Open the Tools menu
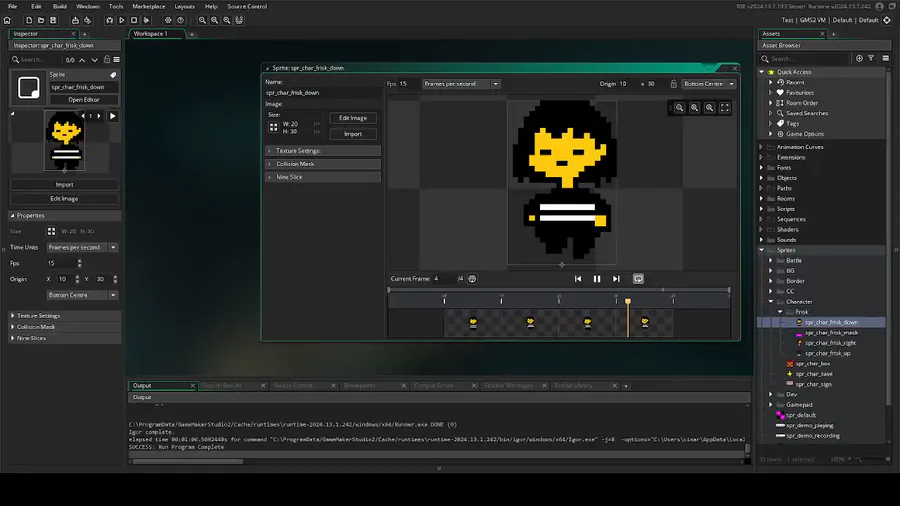The image size is (900, 506). point(116,6)
